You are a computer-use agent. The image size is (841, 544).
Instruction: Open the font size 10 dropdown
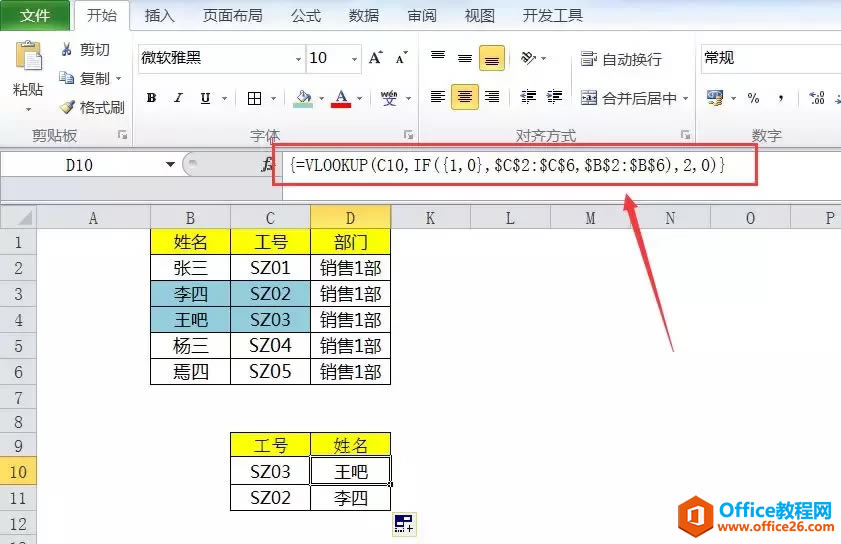pos(355,58)
